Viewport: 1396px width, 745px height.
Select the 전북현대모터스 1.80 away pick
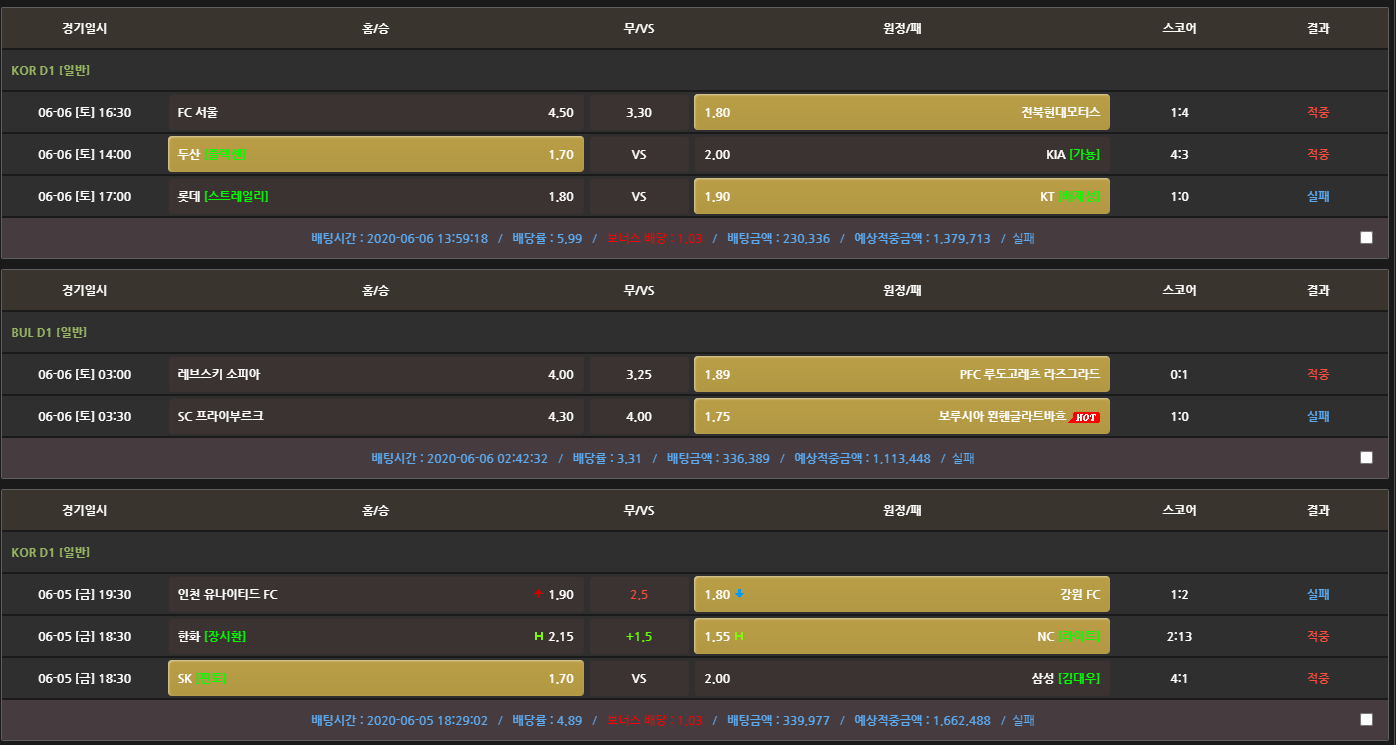901,112
